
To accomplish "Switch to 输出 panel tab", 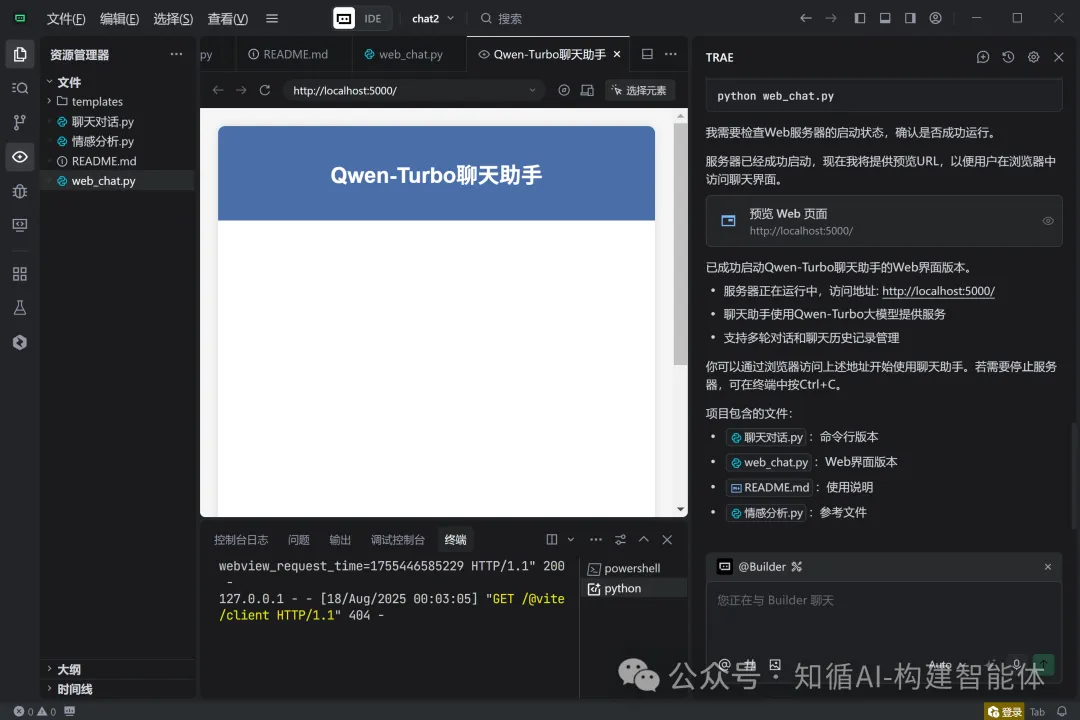I will coord(340,539).
